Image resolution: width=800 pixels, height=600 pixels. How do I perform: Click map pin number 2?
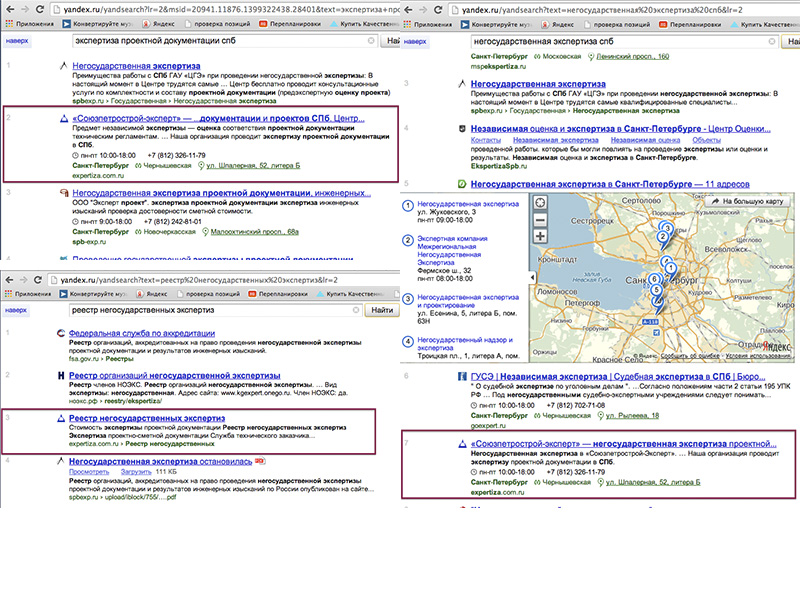[662, 237]
